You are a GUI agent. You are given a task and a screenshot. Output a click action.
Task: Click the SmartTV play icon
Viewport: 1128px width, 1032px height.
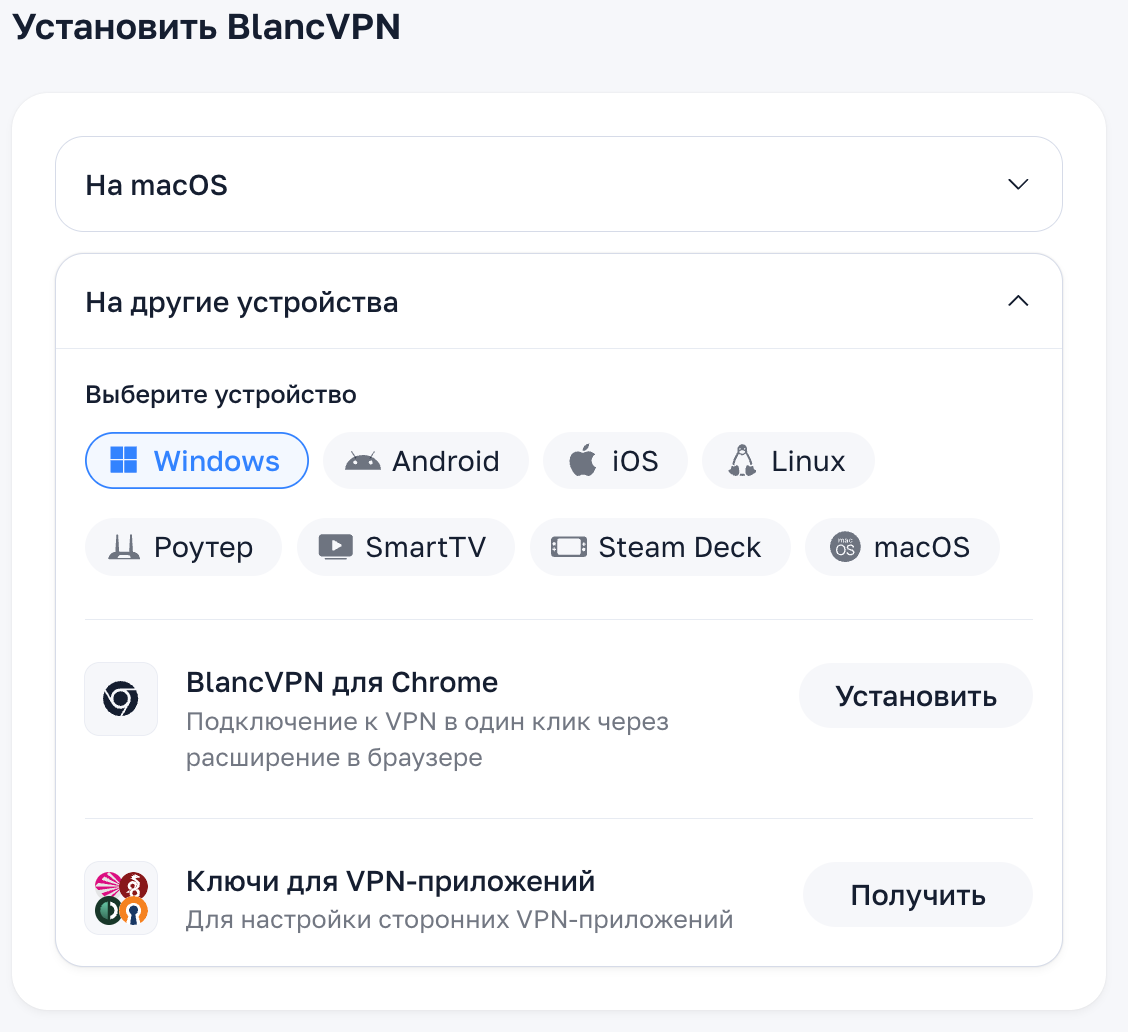click(335, 547)
